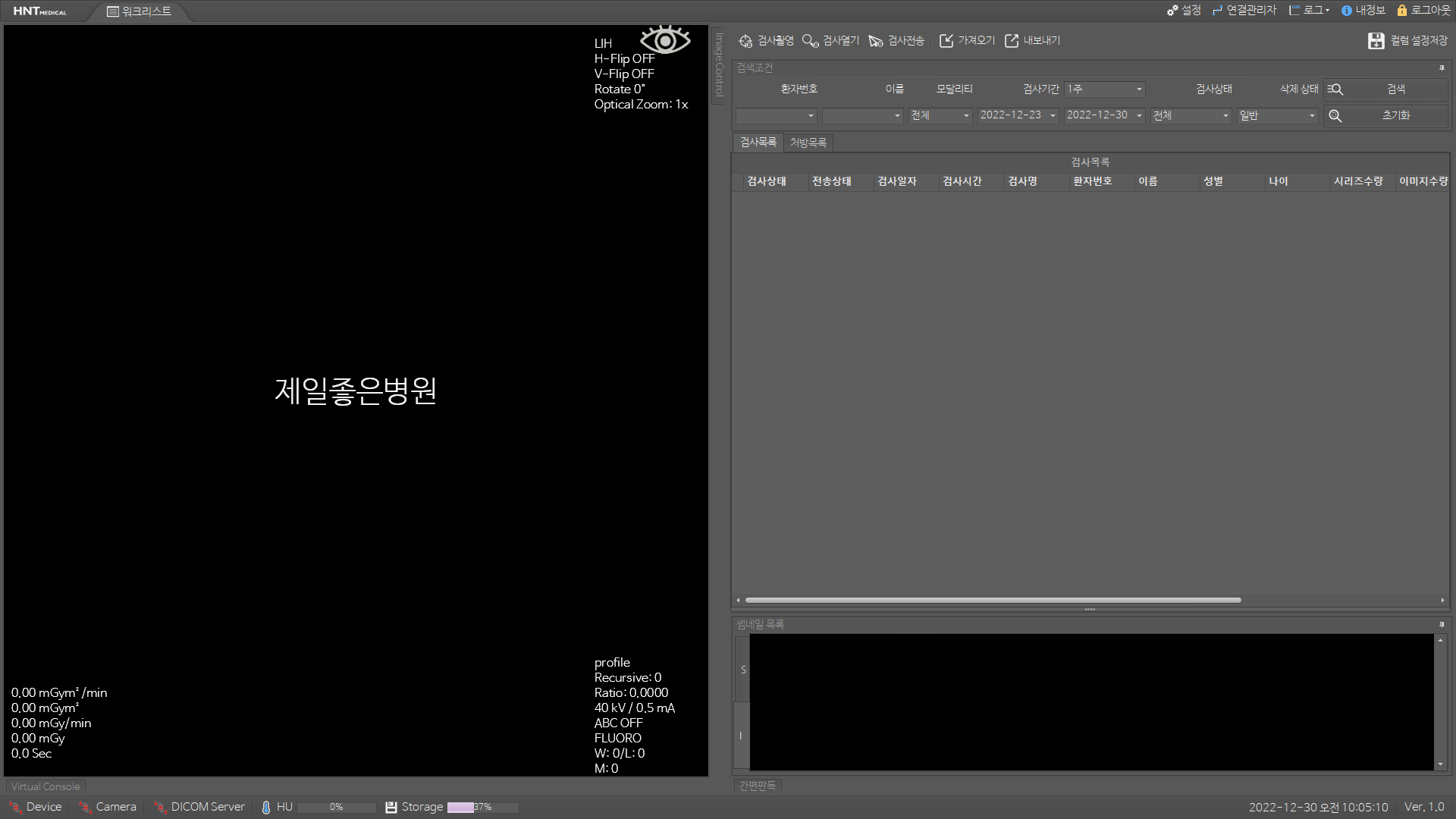Click the DICOM Server status icon
Screen dimensions: 1456x819
click(x=160, y=808)
